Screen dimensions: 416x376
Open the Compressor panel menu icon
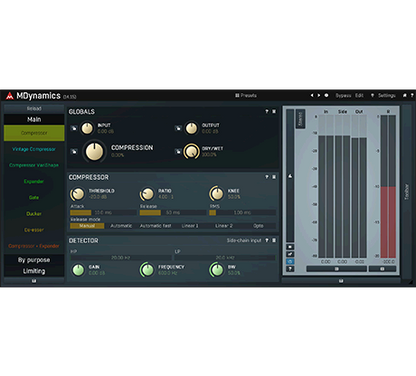tap(274, 177)
